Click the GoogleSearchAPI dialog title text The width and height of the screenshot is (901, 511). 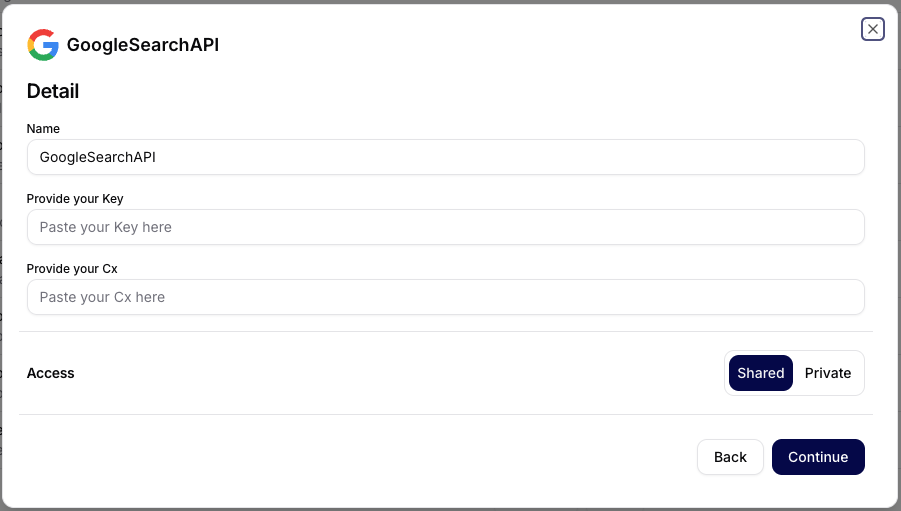click(x=142, y=45)
